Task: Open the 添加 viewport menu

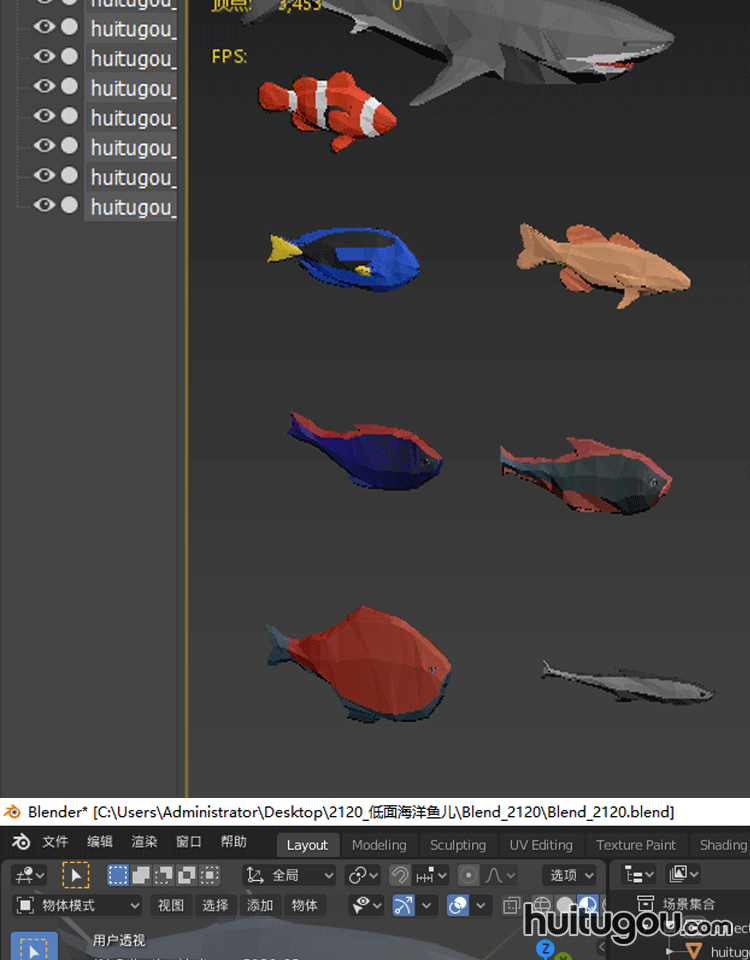Action: pos(260,906)
